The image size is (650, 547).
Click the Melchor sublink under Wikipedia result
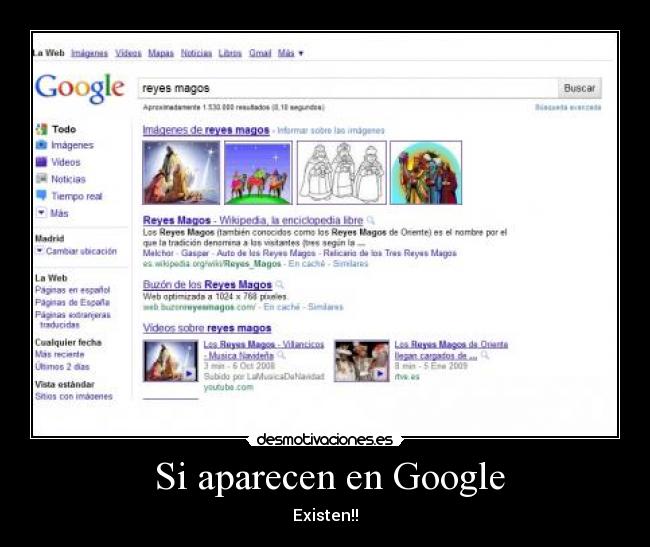click(158, 253)
